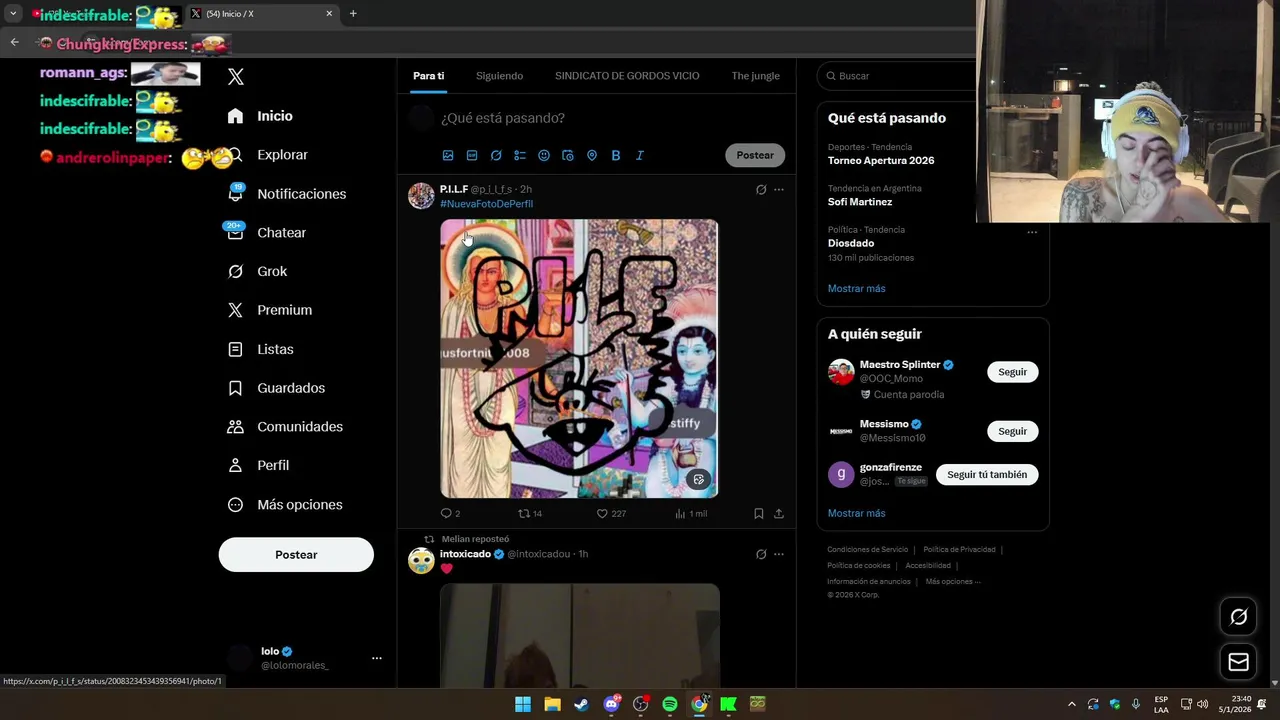Open floating Grok button
1280x720 pixels.
(x=1238, y=617)
